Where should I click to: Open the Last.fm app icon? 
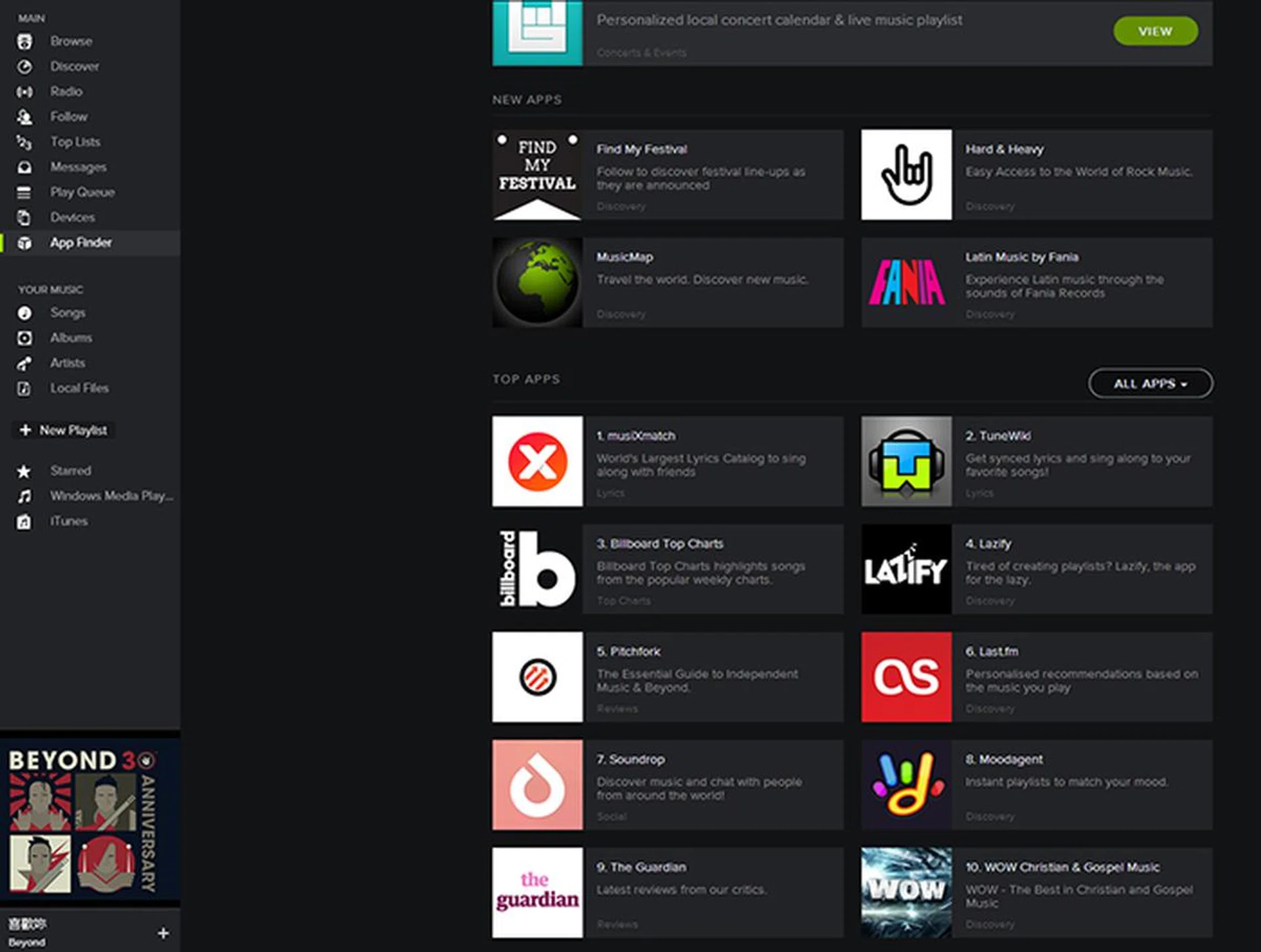pyautogui.click(x=906, y=677)
